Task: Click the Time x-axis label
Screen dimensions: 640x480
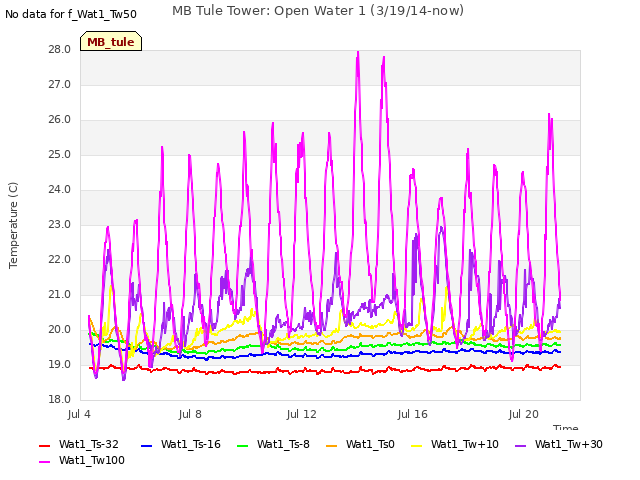Action: click(566, 427)
